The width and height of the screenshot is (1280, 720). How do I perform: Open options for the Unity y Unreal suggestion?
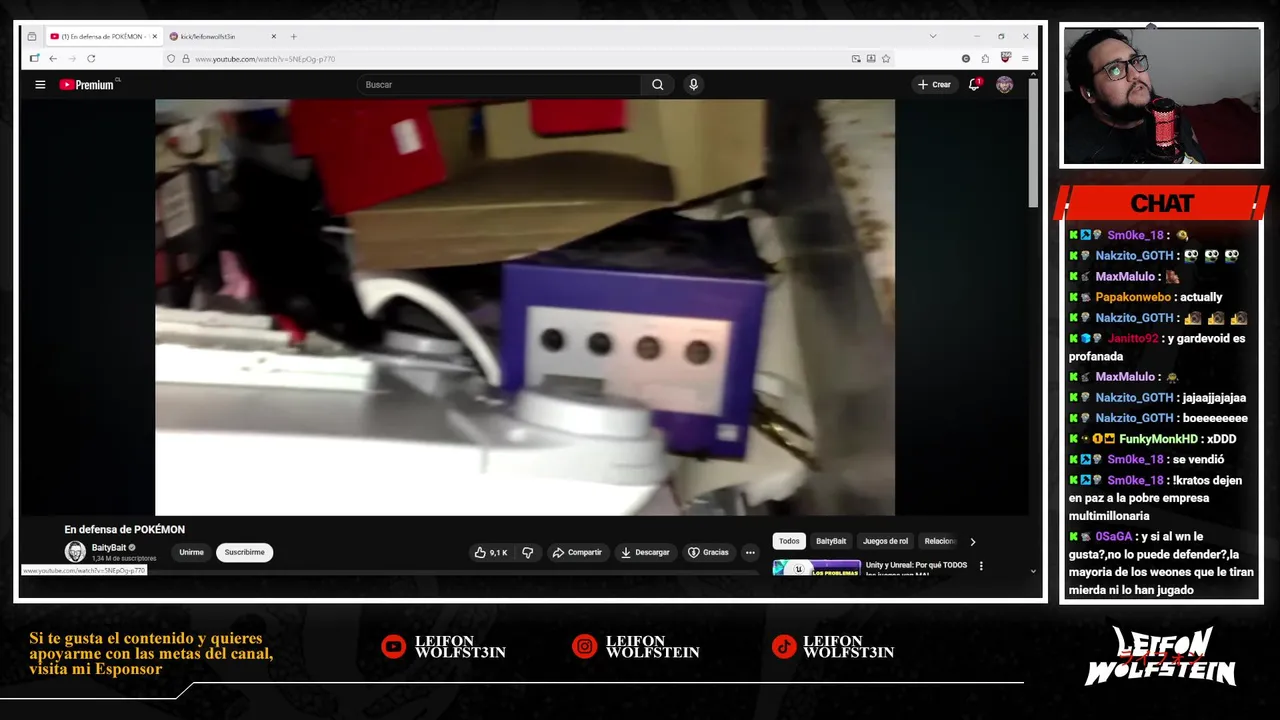(x=981, y=566)
